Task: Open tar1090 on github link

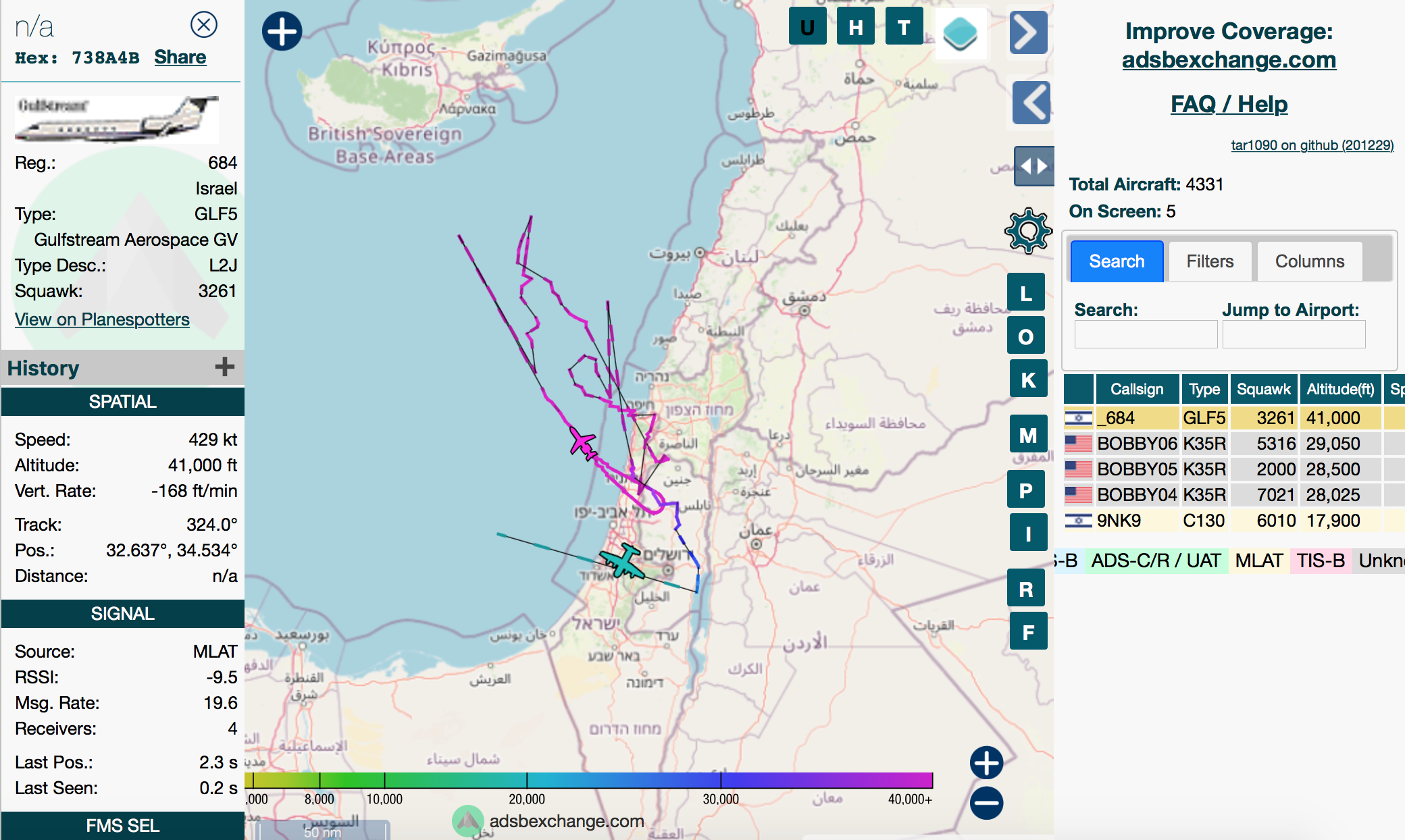Action: coord(1312,145)
